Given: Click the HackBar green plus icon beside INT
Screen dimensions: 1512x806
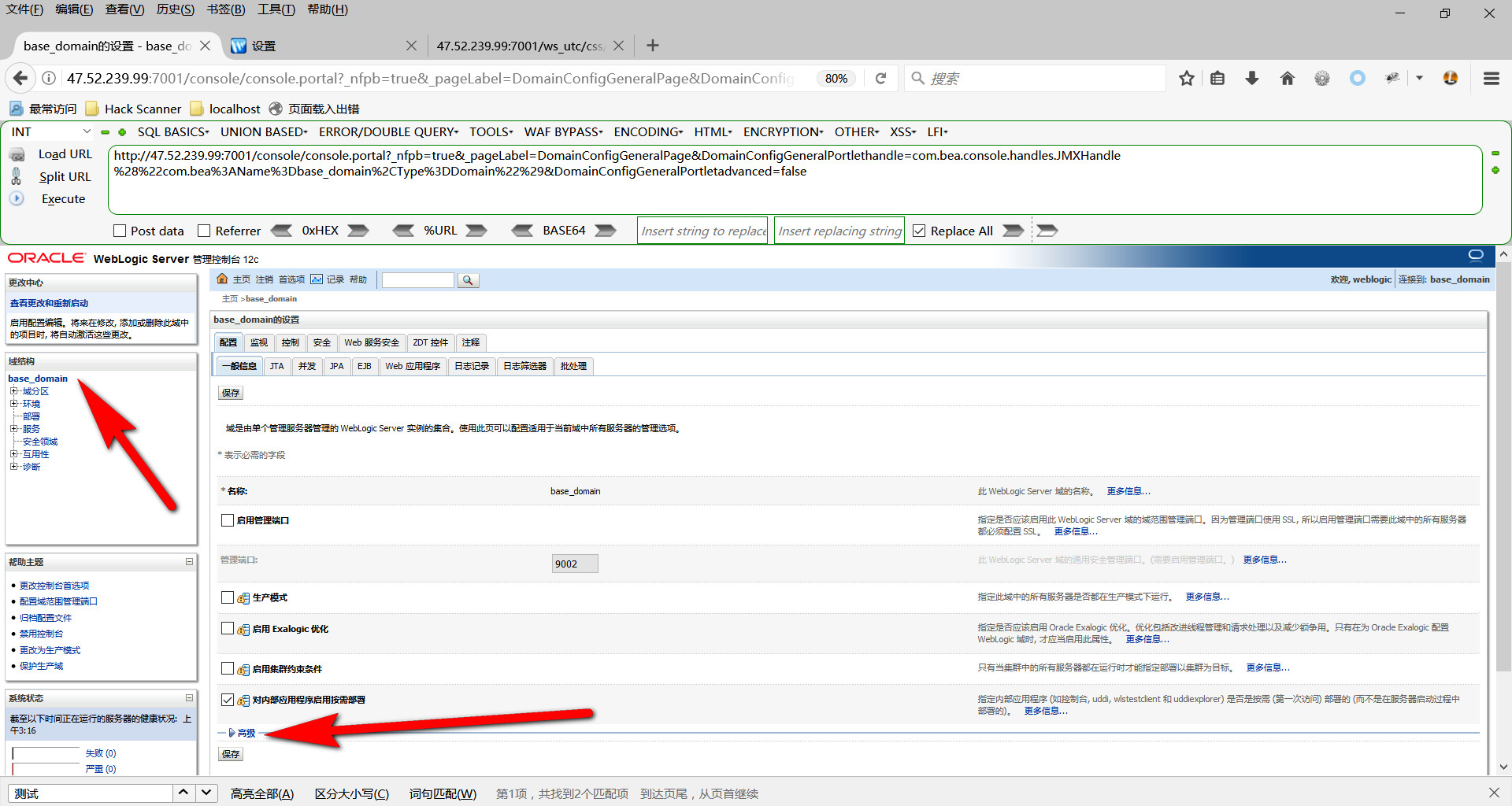Looking at the screenshot, I should [122, 132].
